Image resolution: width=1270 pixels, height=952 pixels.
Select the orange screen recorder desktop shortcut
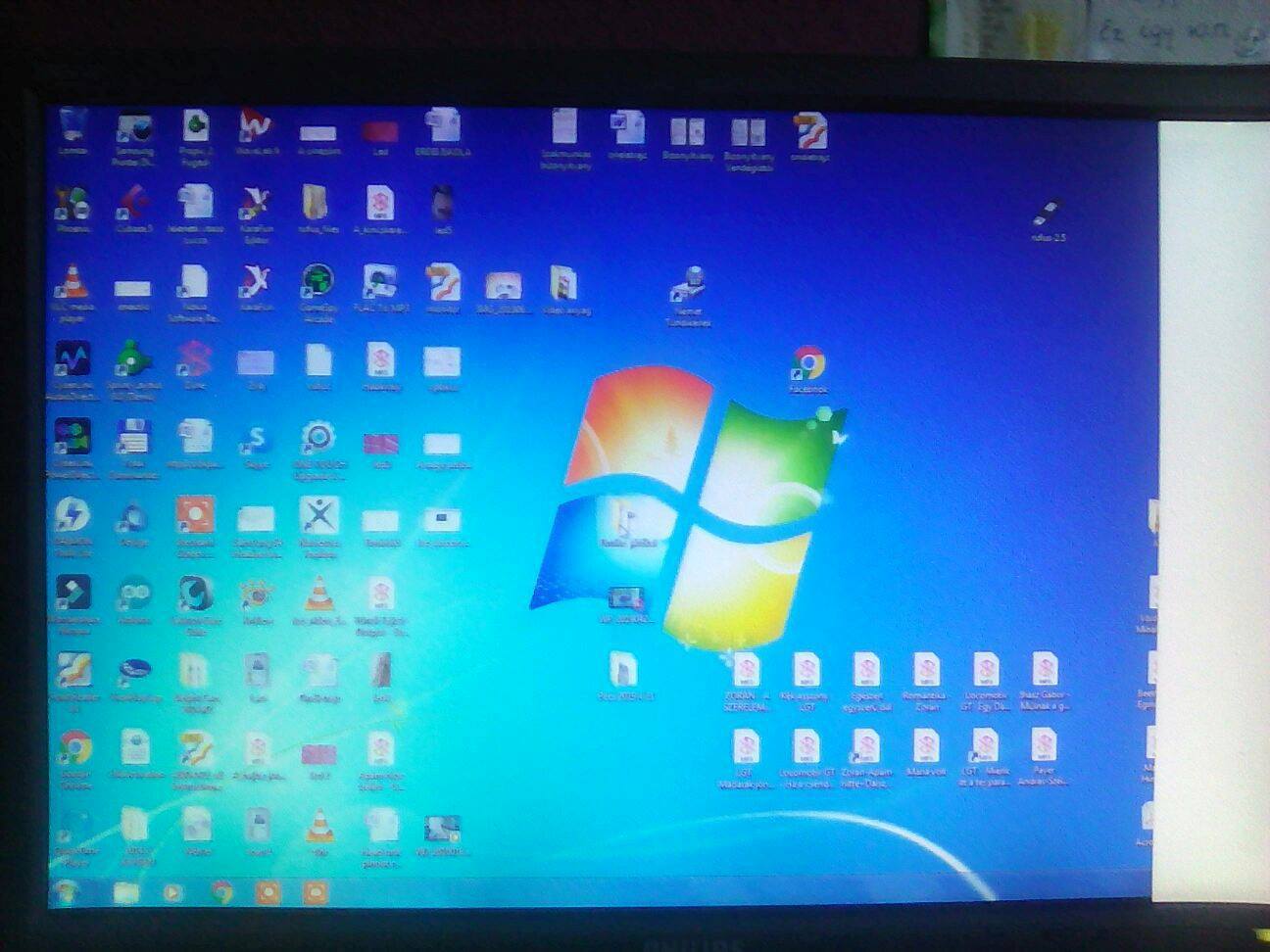click(x=194, y=526)
